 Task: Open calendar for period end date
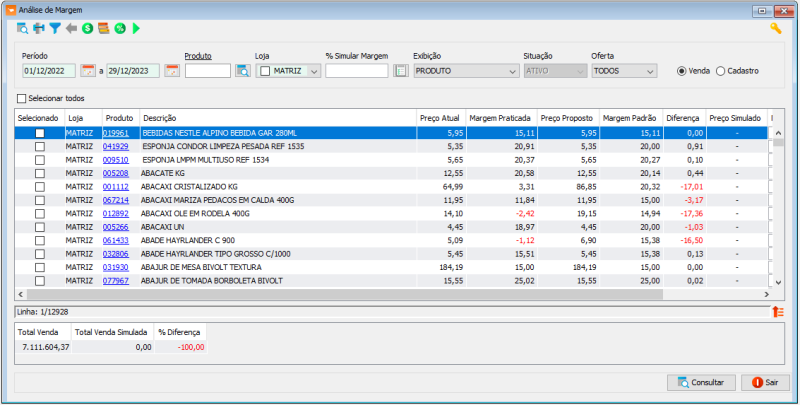[x=171, y=71]
